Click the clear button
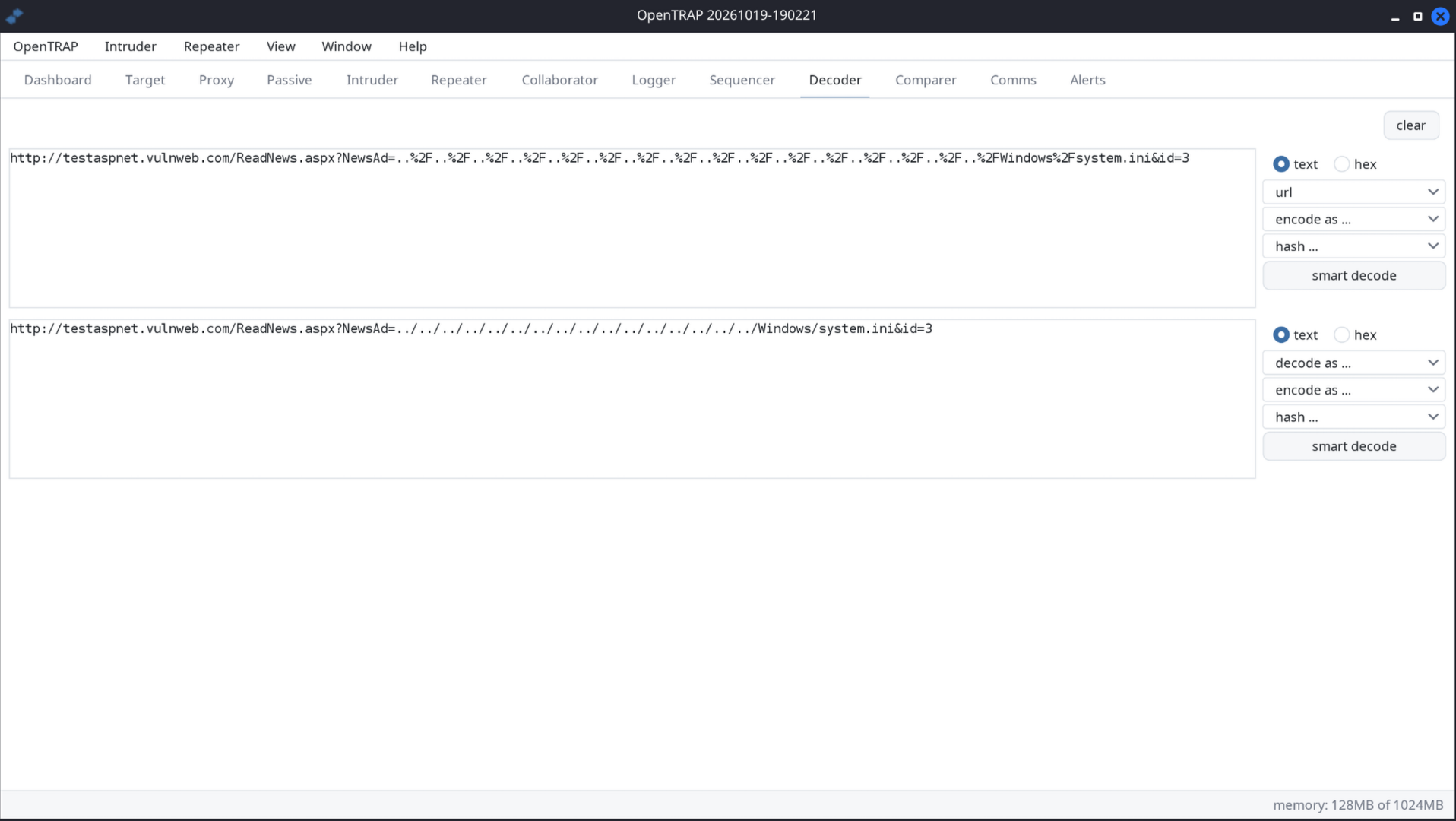The height and width of the screenshot is (821, 1456). [x=1411, y=125]
